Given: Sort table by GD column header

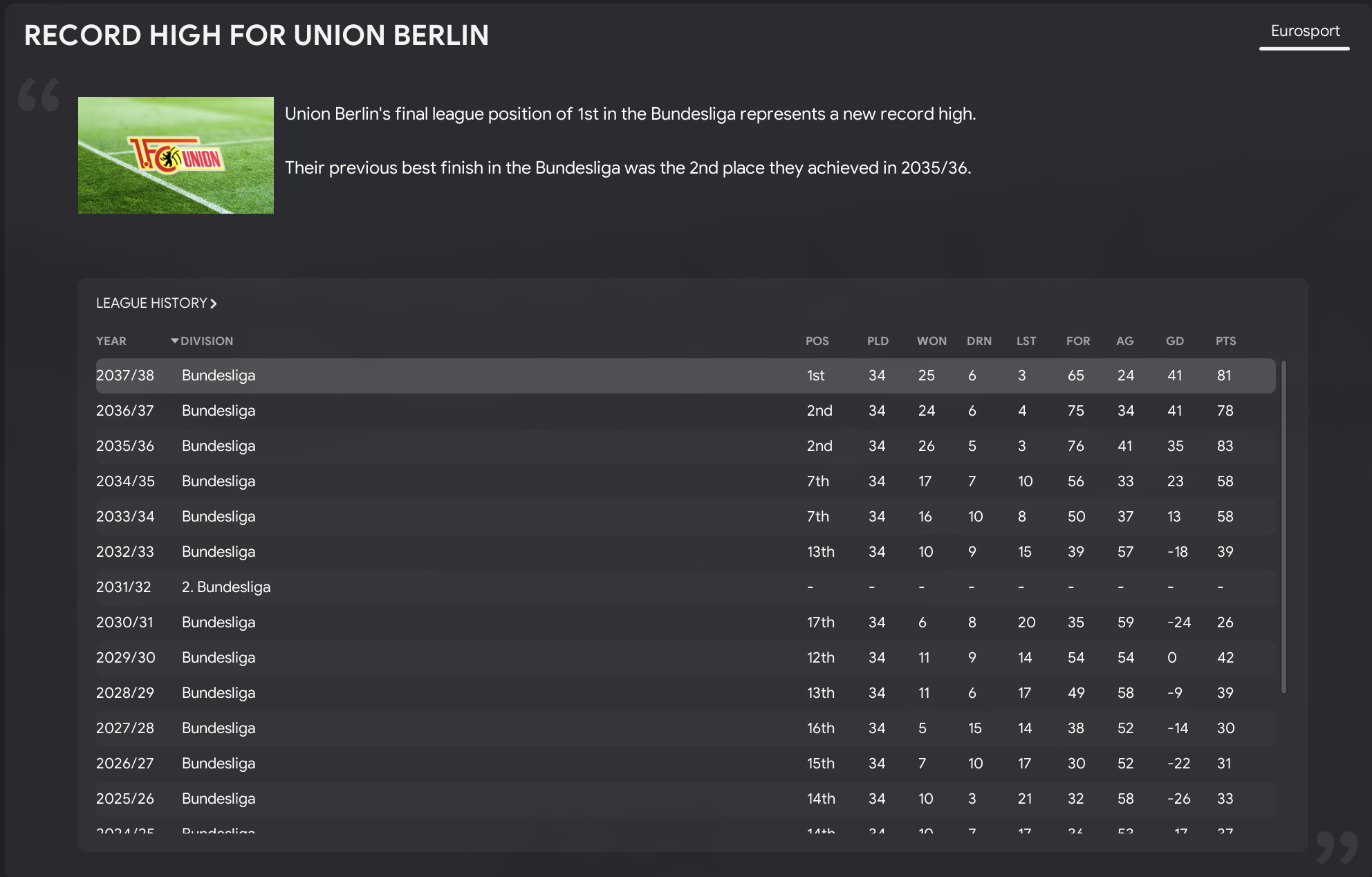Looking at the screenshot, I should pyautogui.click(x=1174, y=341).
